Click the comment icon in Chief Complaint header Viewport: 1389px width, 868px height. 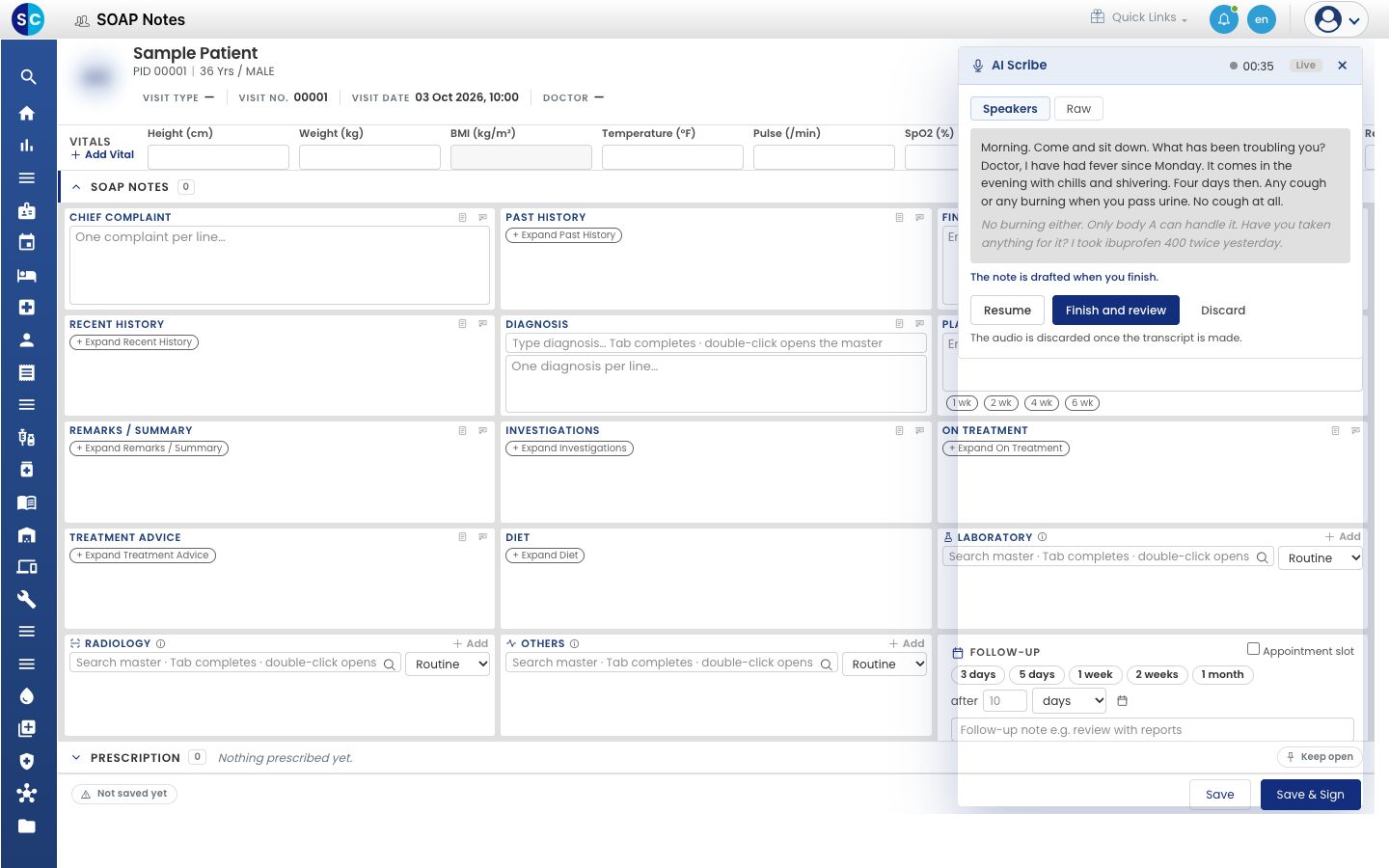[x=483, y=217]
